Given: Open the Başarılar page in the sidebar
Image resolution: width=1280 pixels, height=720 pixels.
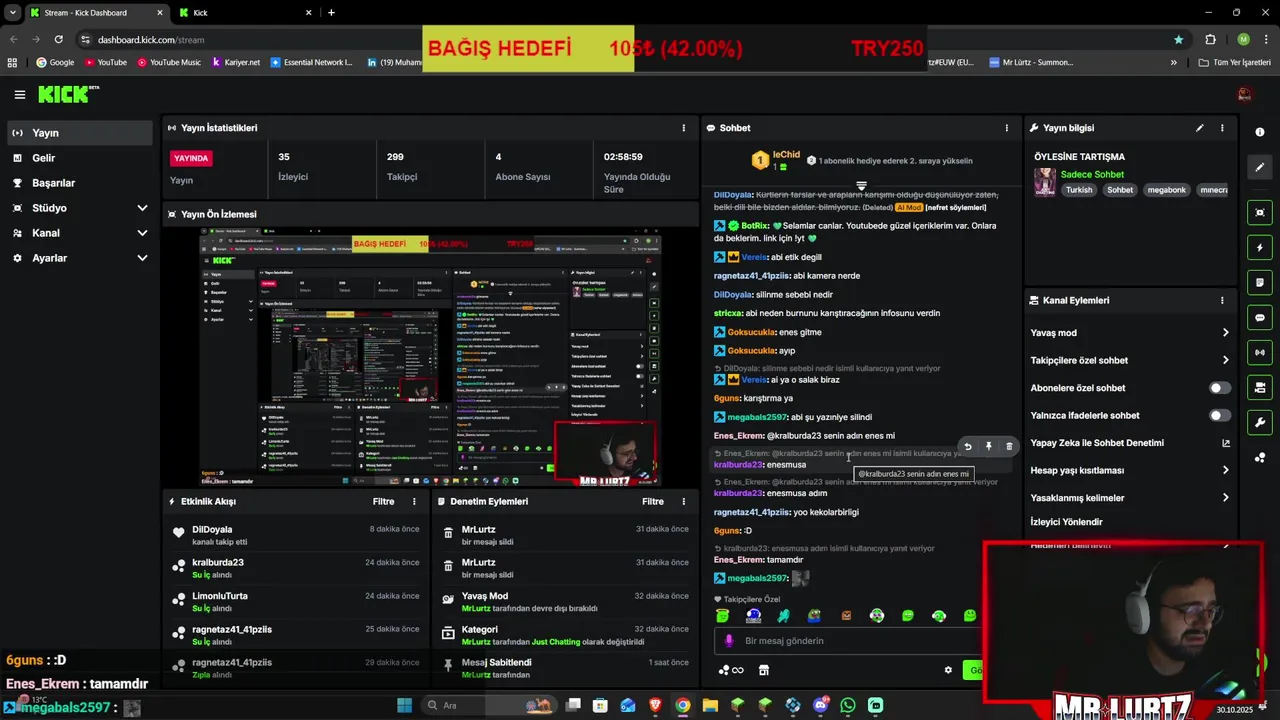Looking at the screenshot, I should point(80,183).
